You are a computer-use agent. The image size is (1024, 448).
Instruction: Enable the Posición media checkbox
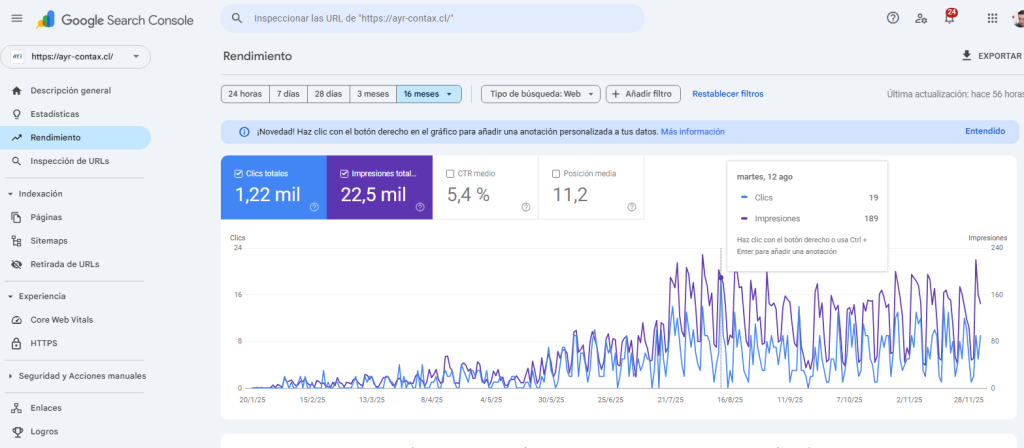pyautogui.click(x=556, y=173)
